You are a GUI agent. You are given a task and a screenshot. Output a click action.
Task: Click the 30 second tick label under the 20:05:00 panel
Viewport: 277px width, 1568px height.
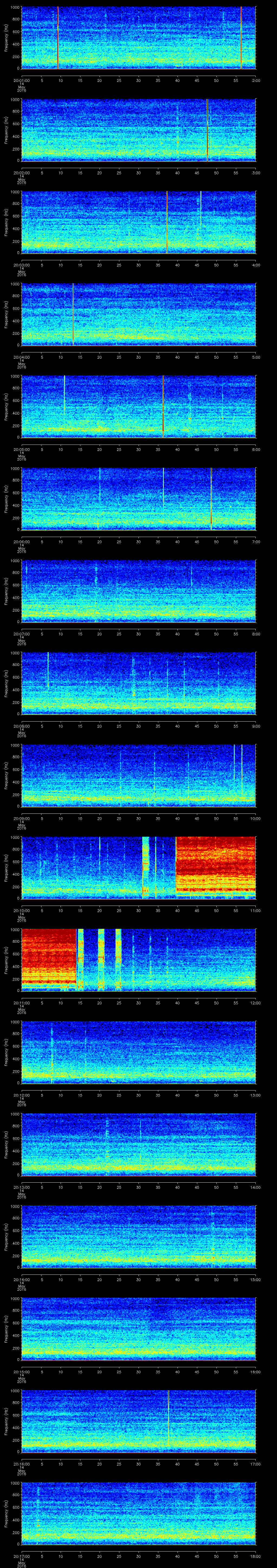(x=139, y=449)
